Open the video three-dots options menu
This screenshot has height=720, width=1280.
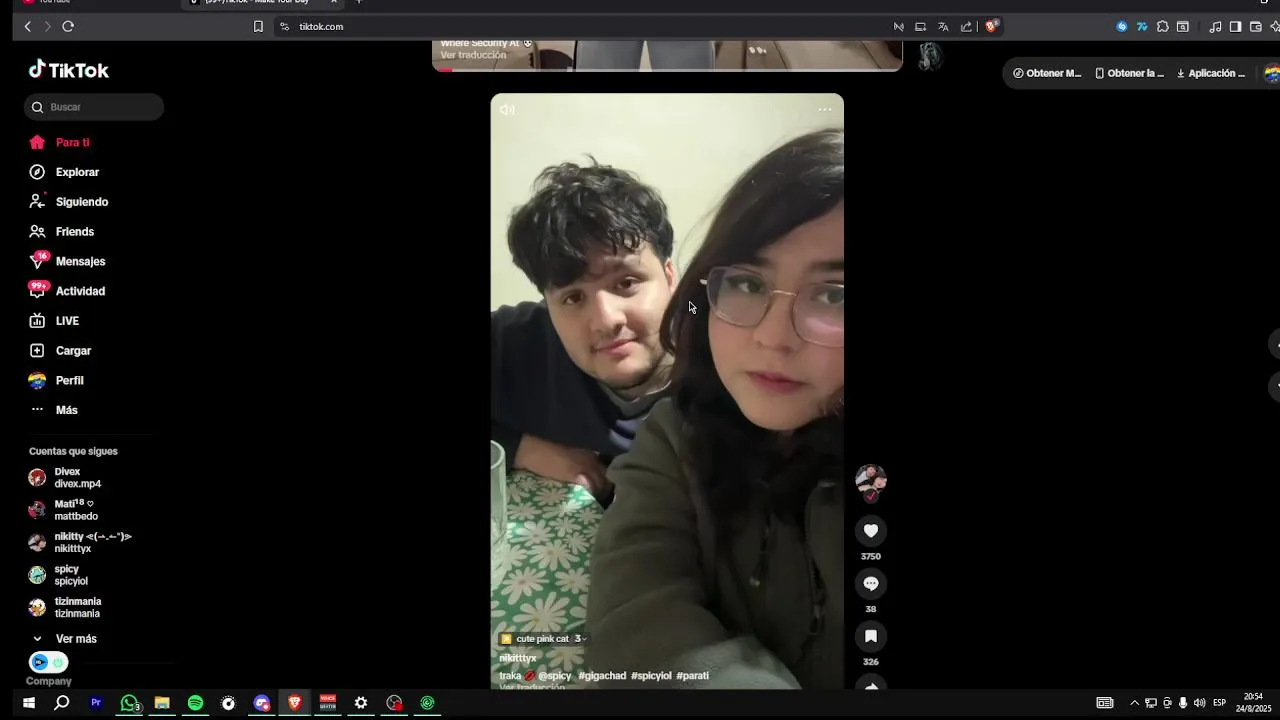(825, 110)
